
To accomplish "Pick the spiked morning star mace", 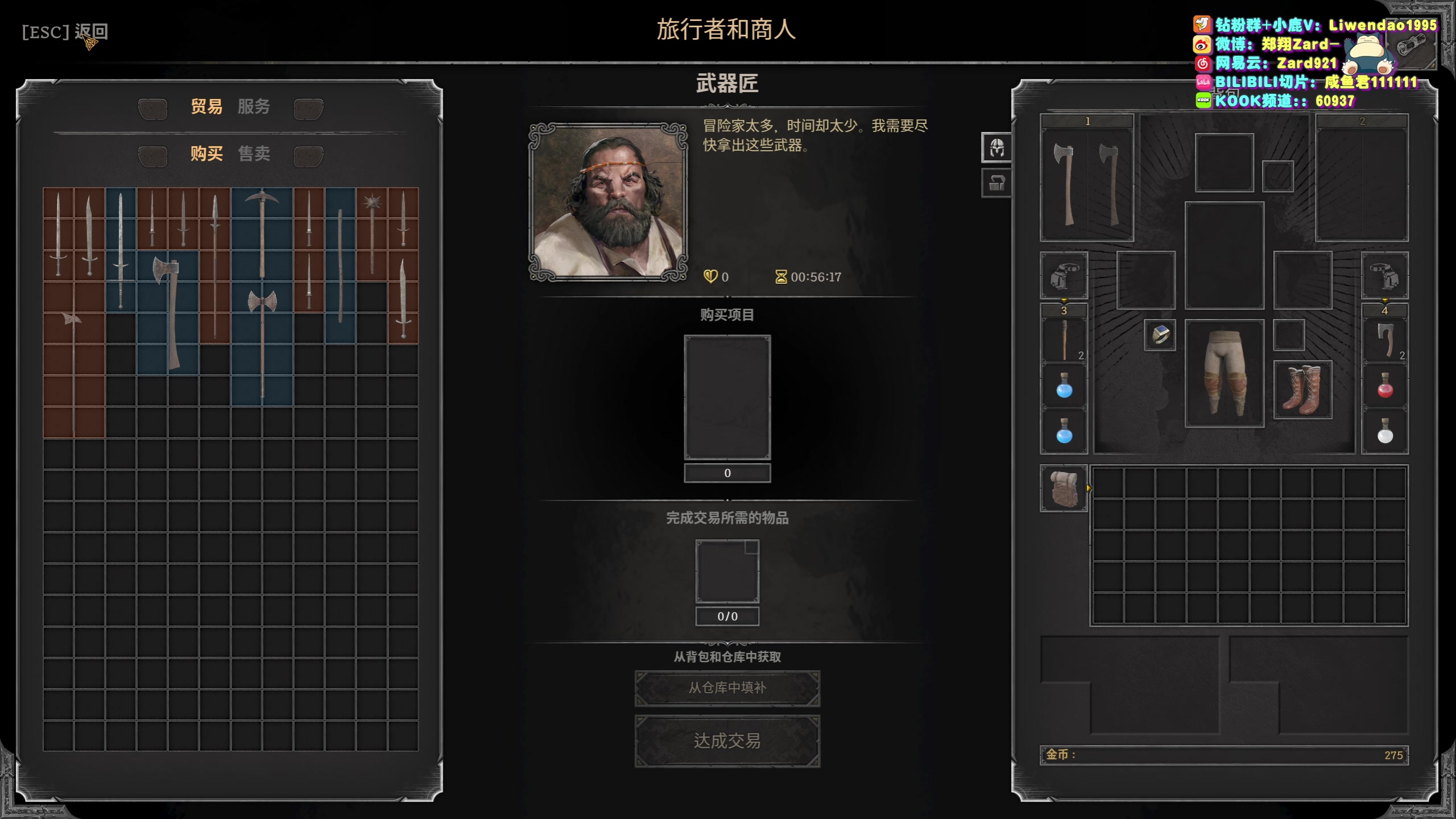I will 372,234.
